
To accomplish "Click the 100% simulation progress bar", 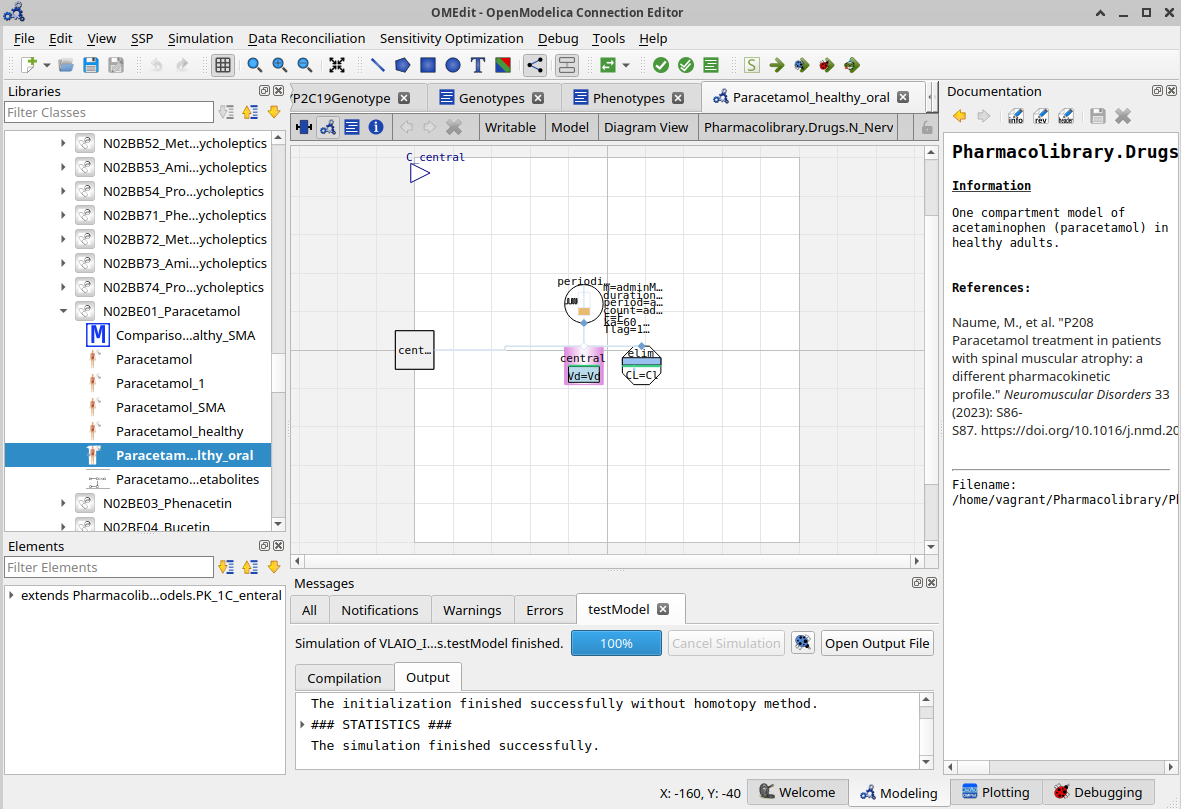I will coord(616,643).
